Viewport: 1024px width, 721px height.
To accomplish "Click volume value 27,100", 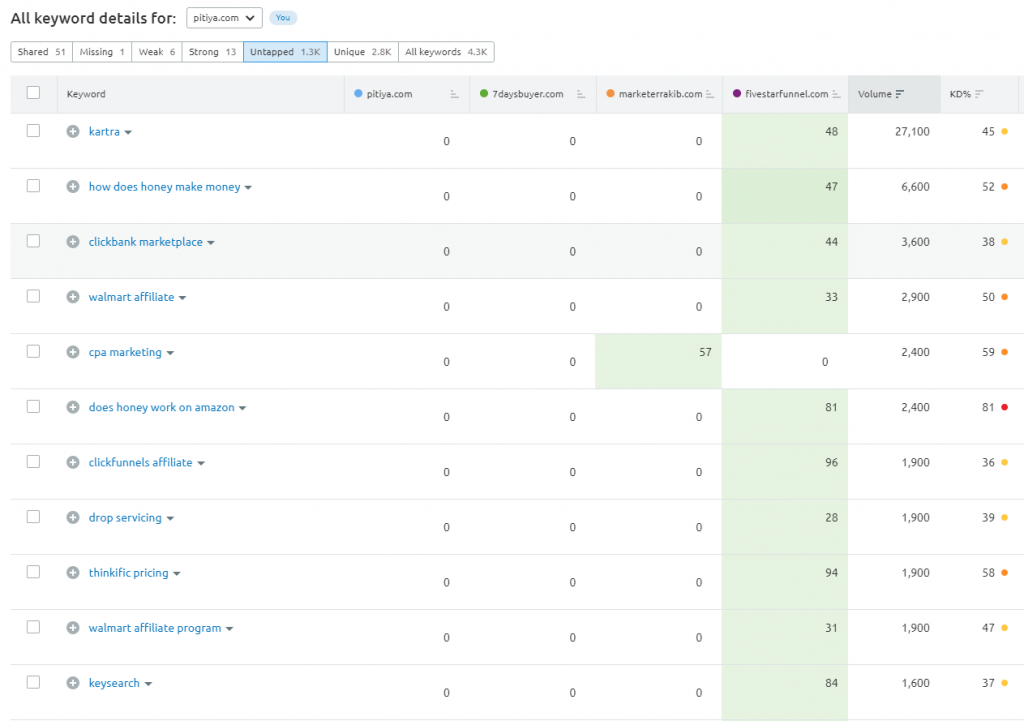I will point(912,131).
